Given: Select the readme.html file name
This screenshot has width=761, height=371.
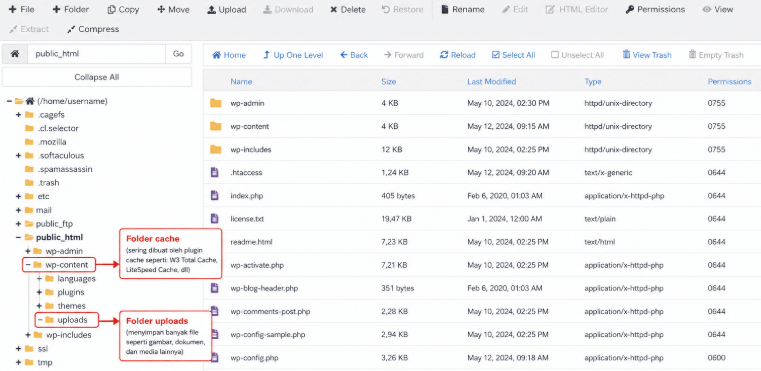Looking at the screenshot, I should (251, 242).
